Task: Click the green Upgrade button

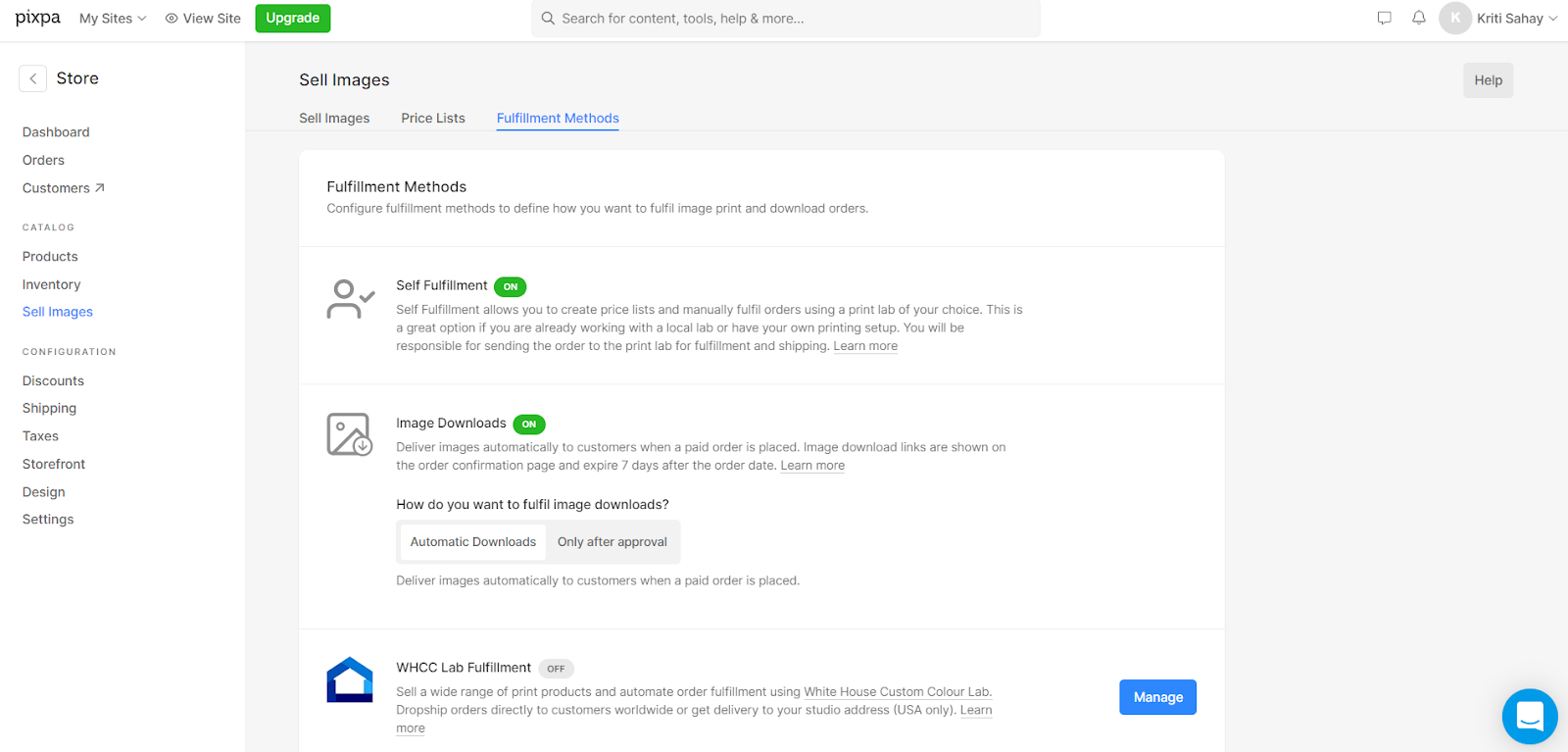Action: [293, 19]
